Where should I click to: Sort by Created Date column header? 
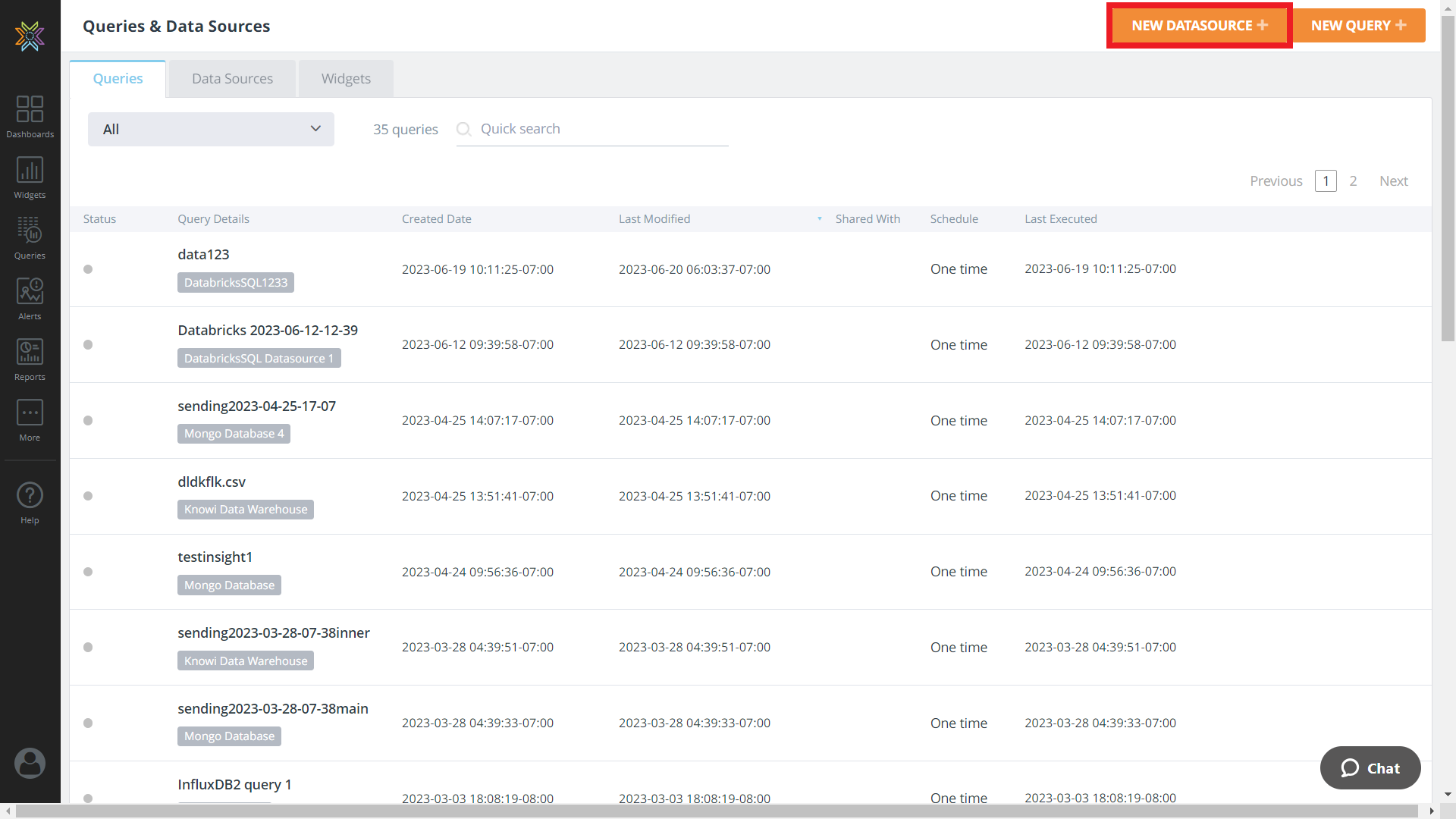click(437, 219)
